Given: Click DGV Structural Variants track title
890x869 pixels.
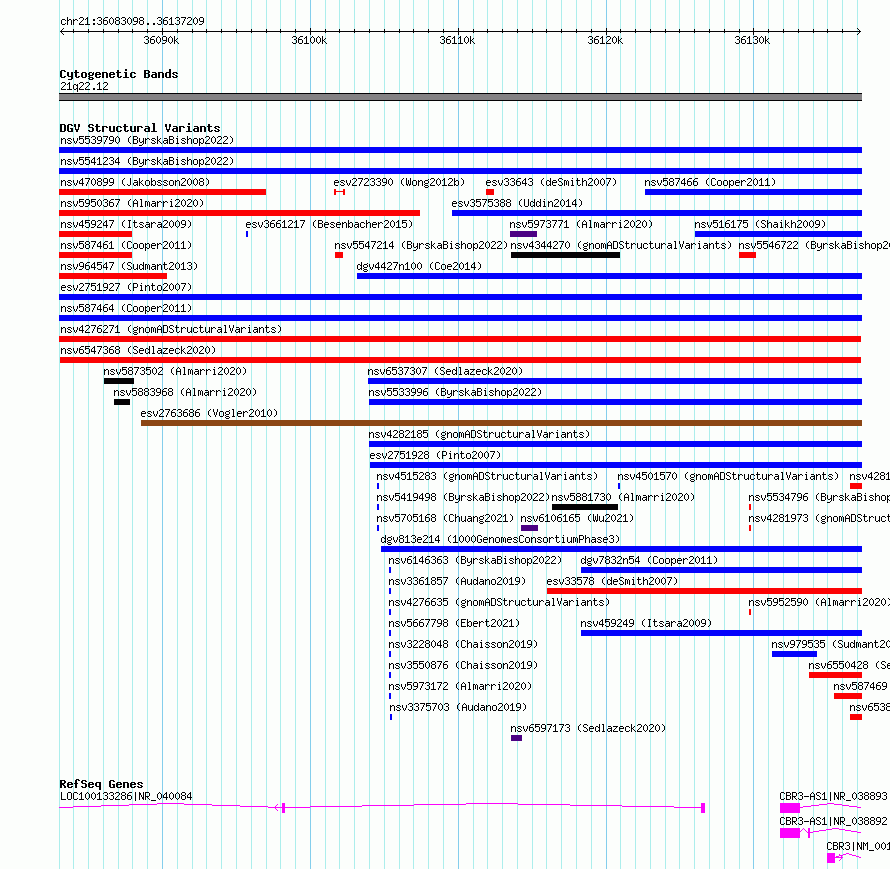Looking at the screenshot, I should click(140, 128).
